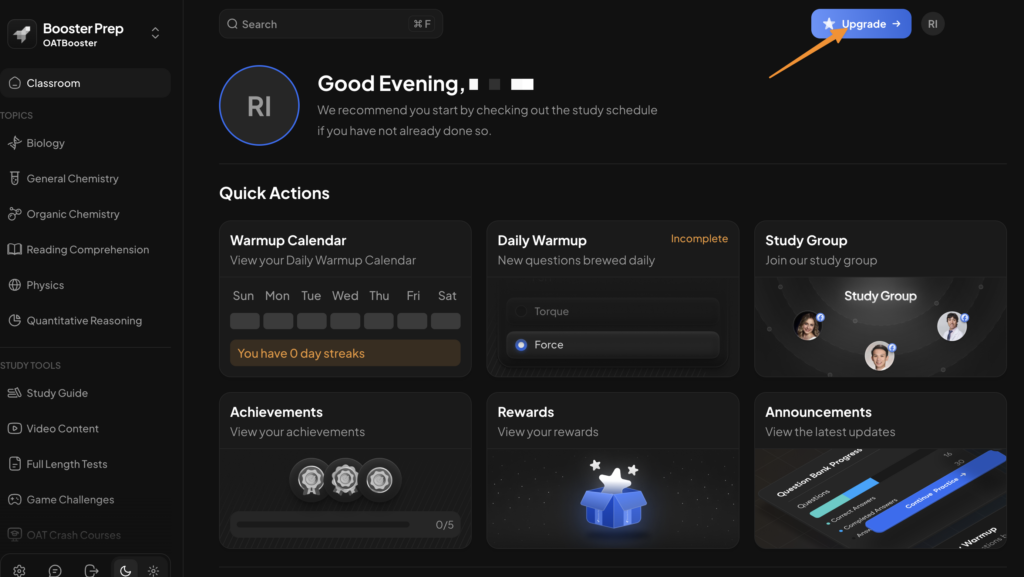Image resolution: width=1024 pixels, height=577 pixels.
Task: Click the Game Challenges controller icon
Action: 14,499
